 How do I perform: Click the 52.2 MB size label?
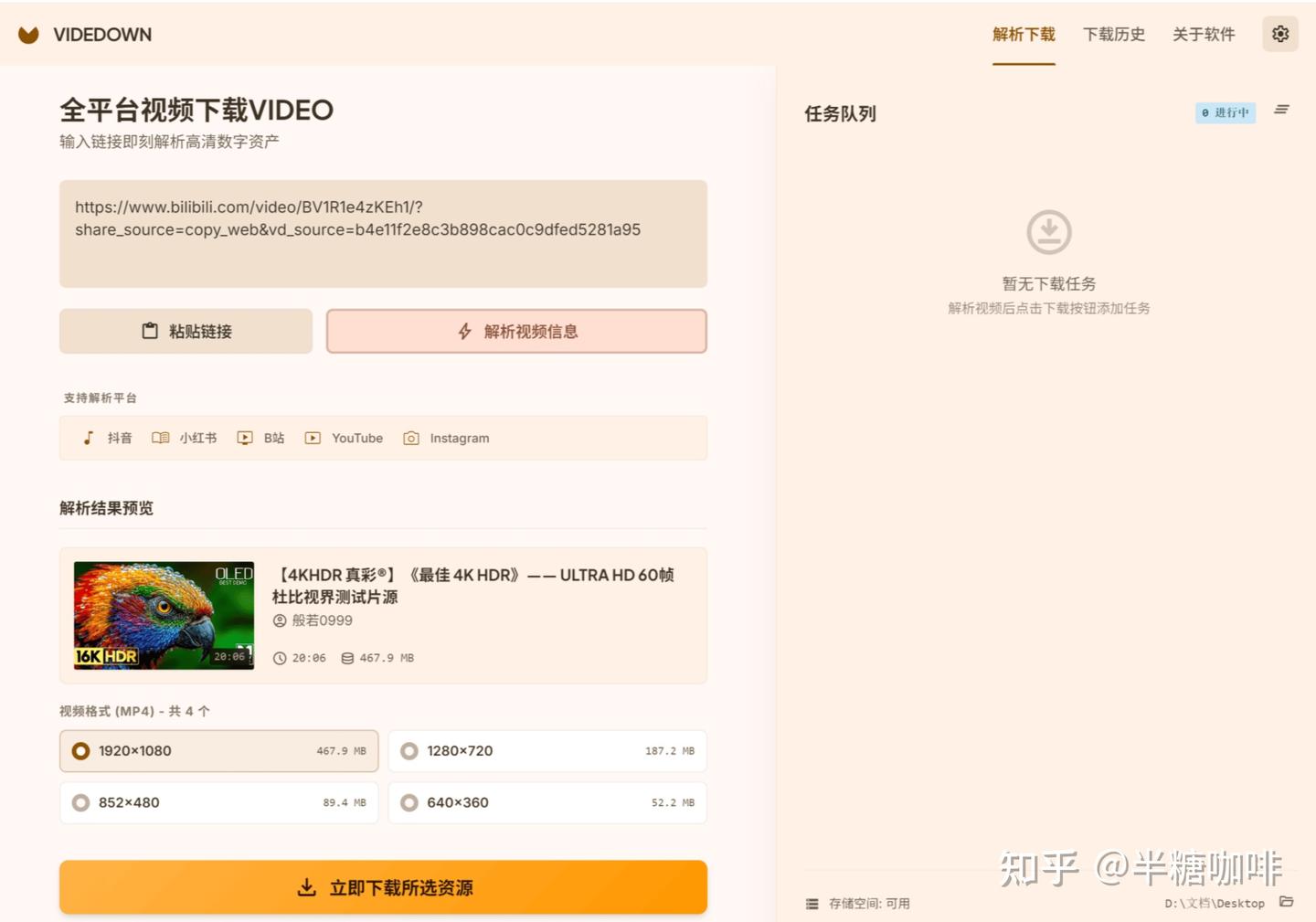673,803
